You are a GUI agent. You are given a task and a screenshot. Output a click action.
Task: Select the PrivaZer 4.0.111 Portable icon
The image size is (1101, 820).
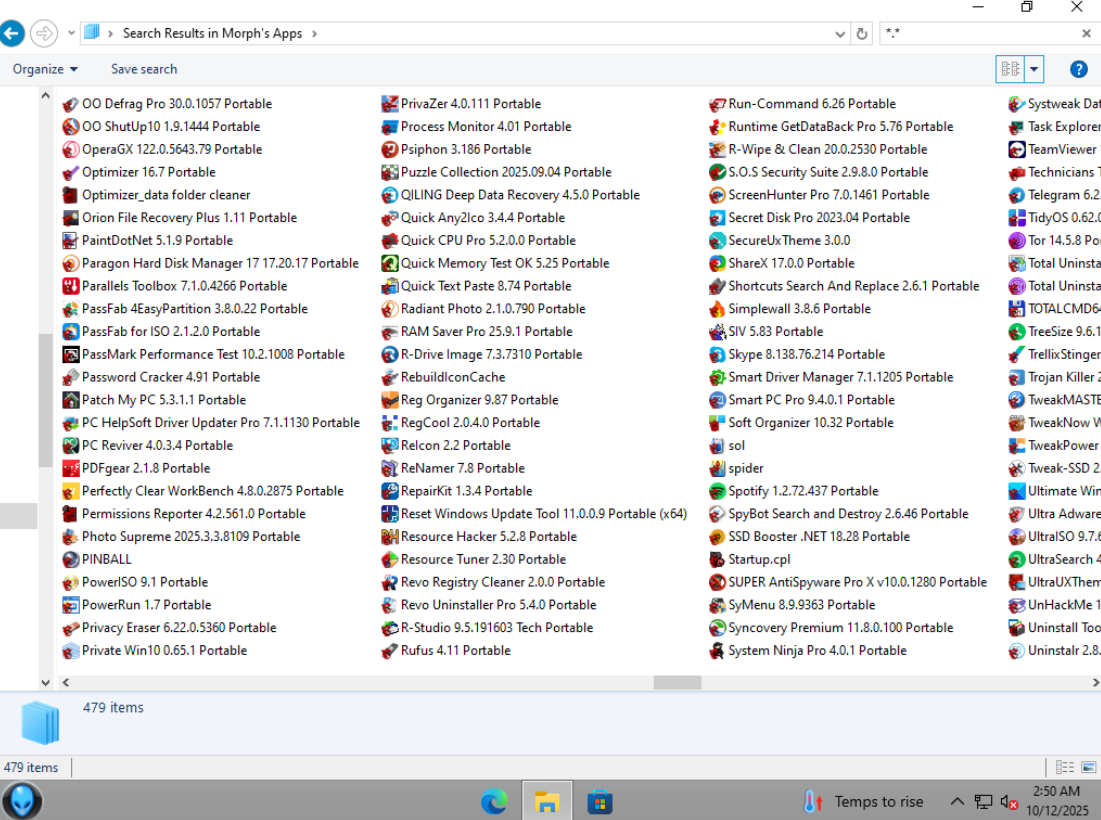[x=390, y=104]
